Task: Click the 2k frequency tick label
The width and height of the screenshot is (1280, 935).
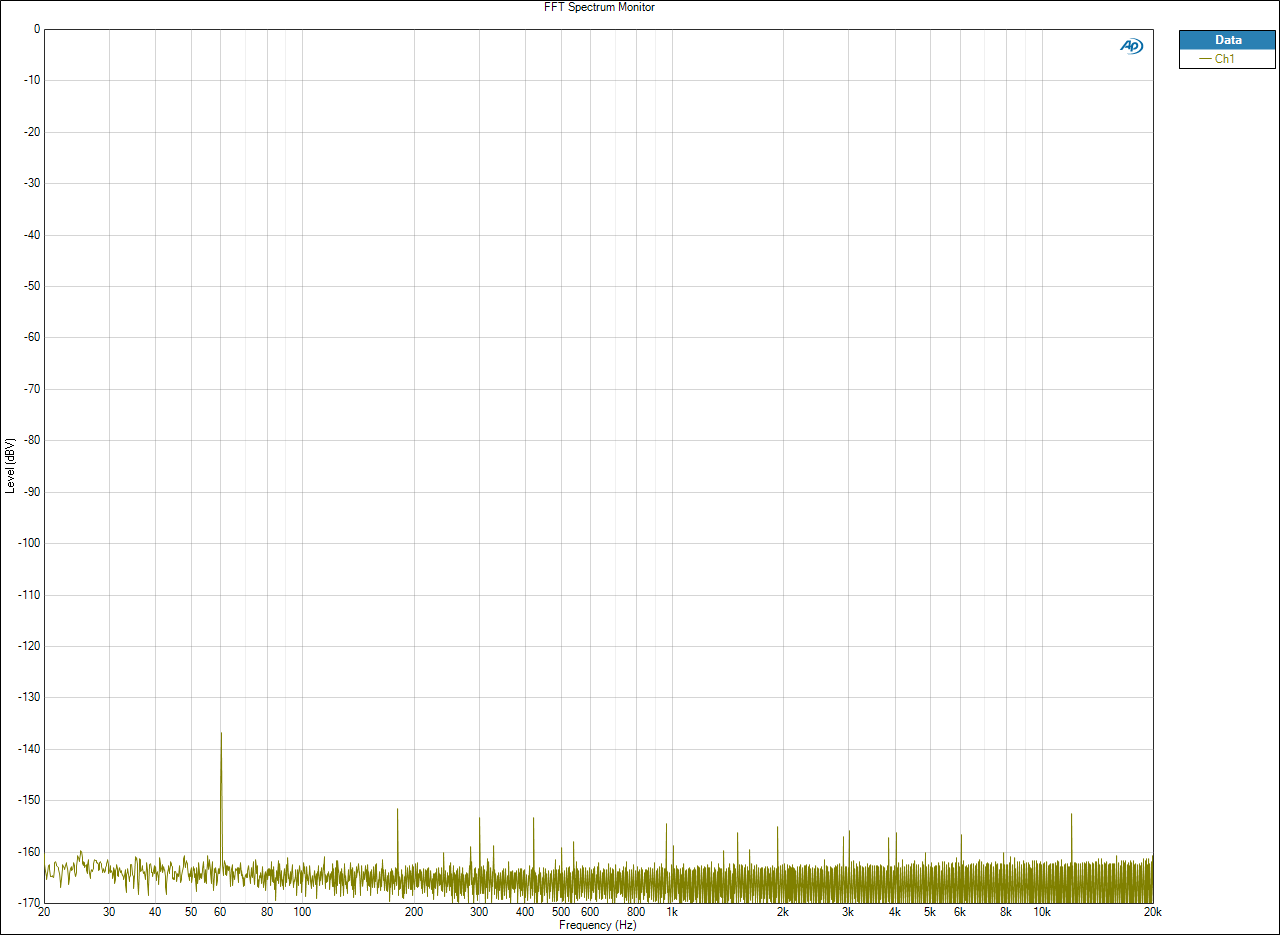Action: (783, 912)
